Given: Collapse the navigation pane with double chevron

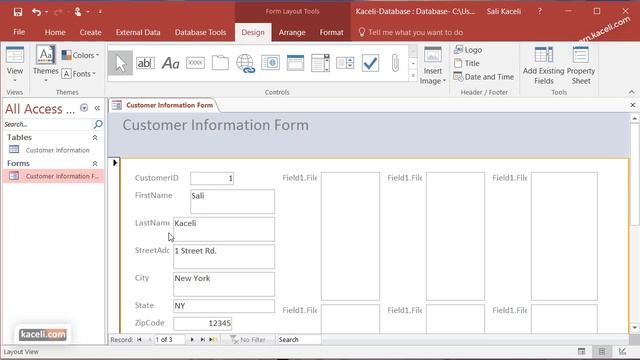Looking at the screenshot, I should coord(97,108).
